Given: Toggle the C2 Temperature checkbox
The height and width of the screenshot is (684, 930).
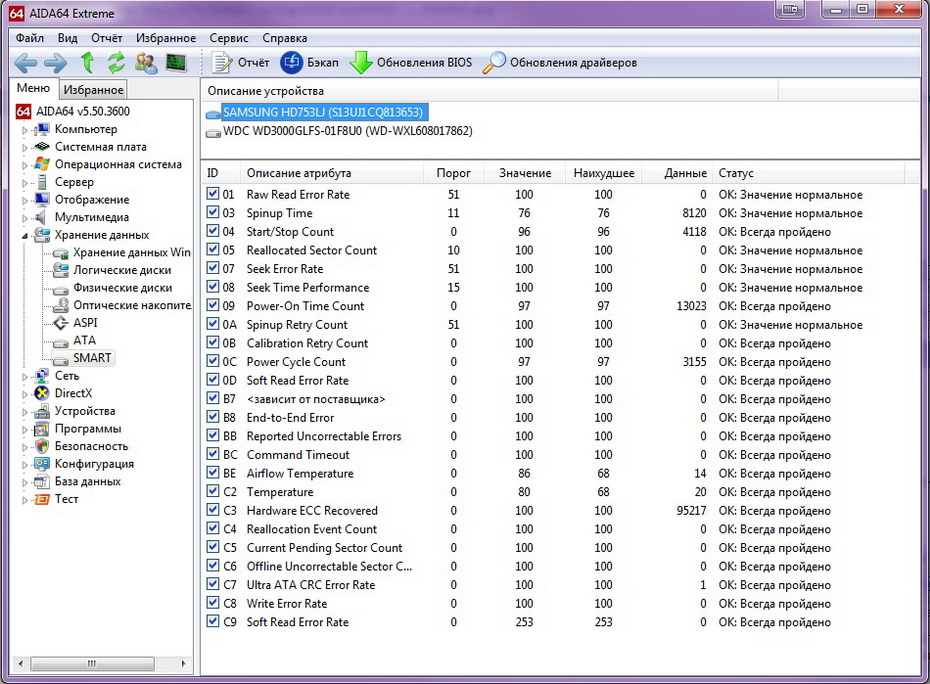Looking at the screenshot, I should (x=213, y=491).
